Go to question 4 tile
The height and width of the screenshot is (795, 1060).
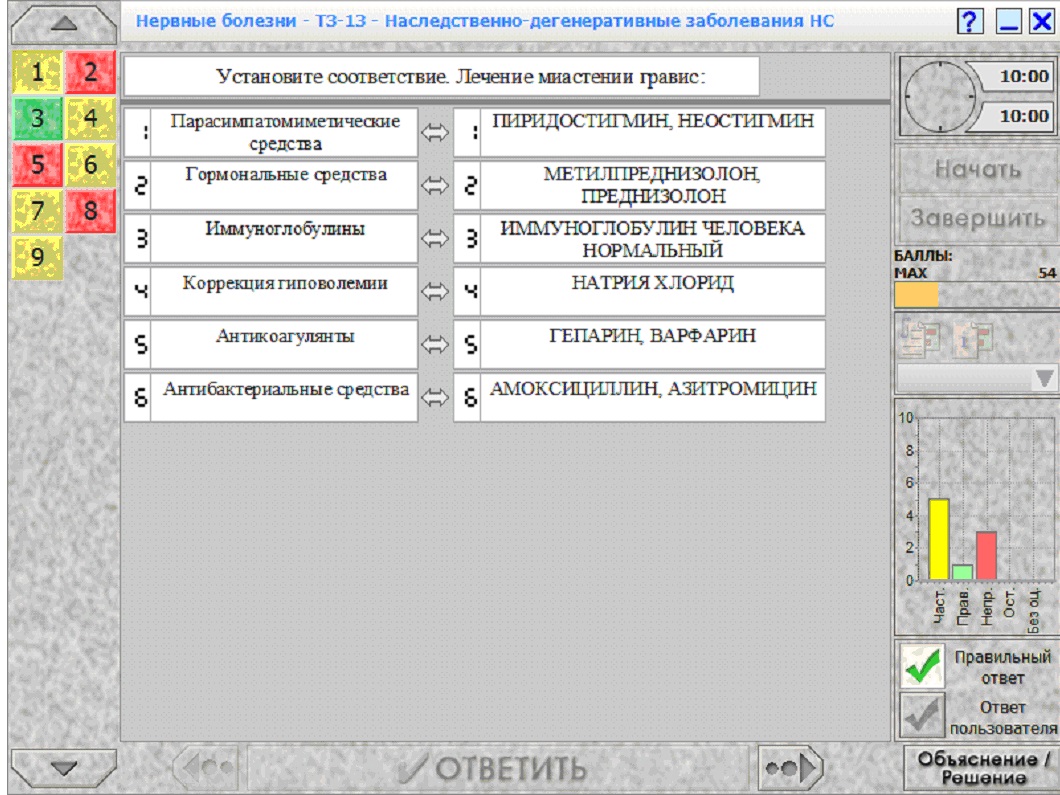pos(91,118)
